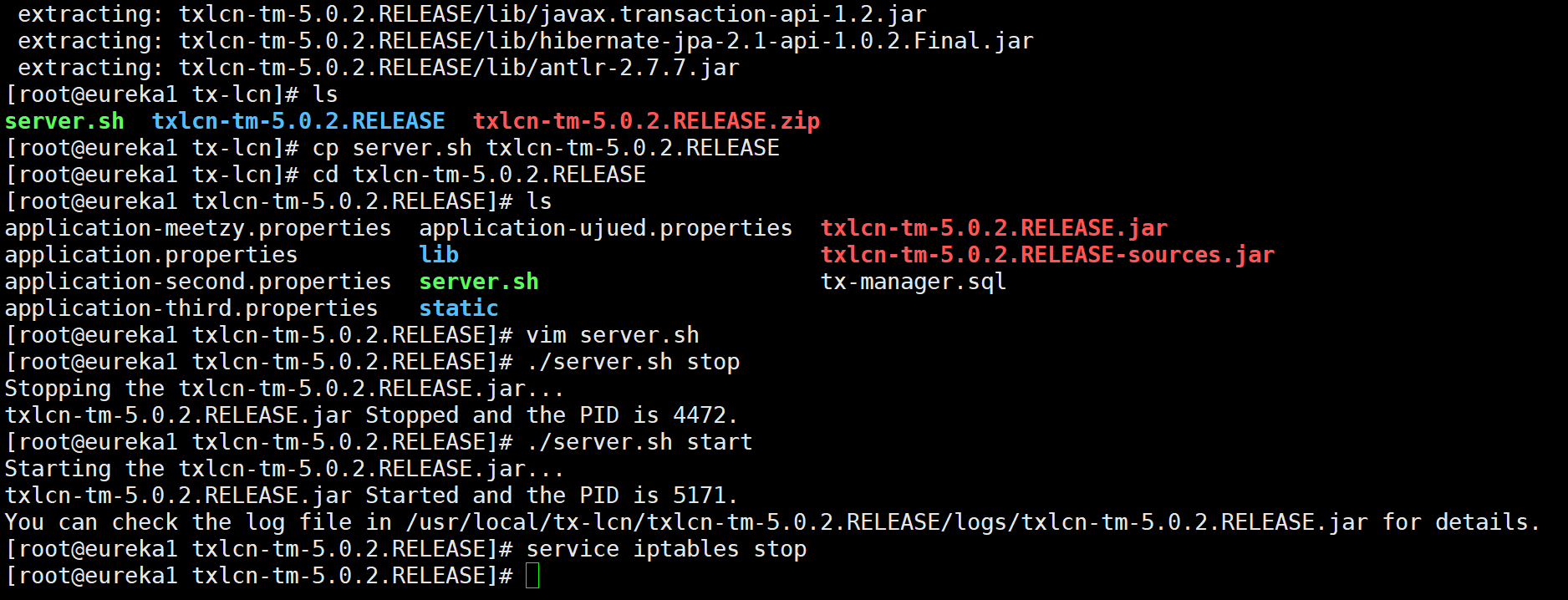Select the blue static directory entry
Screen dimensions: 1568x600
coord(459,308)
